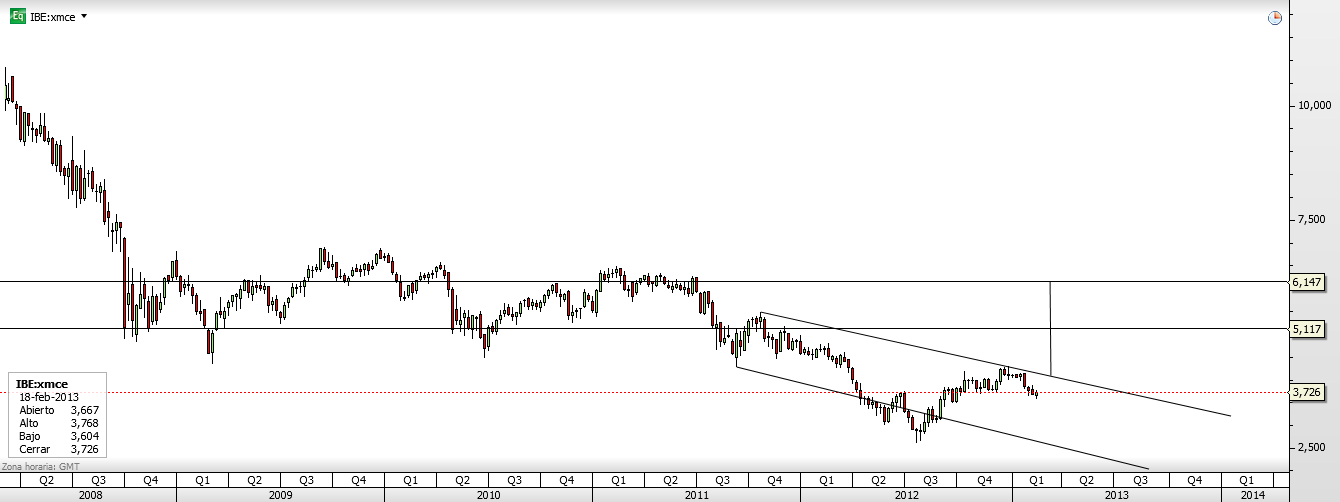Click the 10,000 price axis value
Image resolution: width=1340 pixels, height=502 pixels.
(1313, 105)
